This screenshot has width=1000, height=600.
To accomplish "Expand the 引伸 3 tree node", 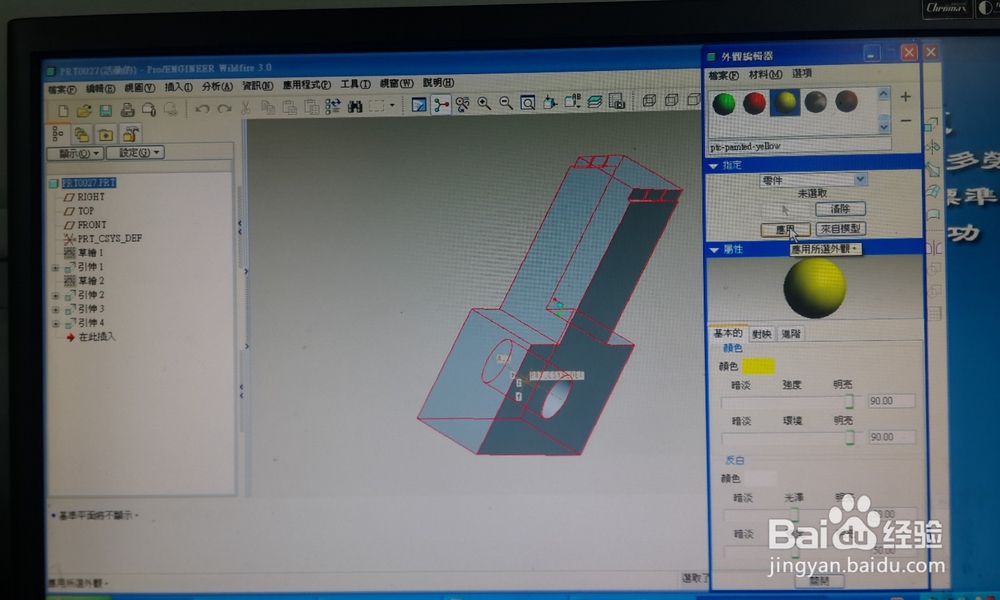I will 55,310.
